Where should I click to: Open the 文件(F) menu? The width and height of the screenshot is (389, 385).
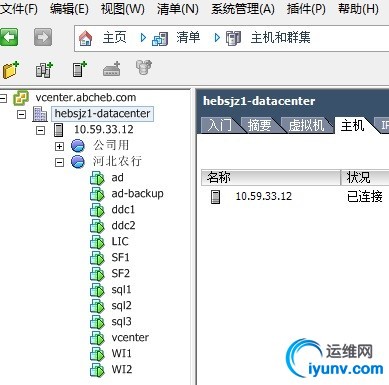[19, 9]
